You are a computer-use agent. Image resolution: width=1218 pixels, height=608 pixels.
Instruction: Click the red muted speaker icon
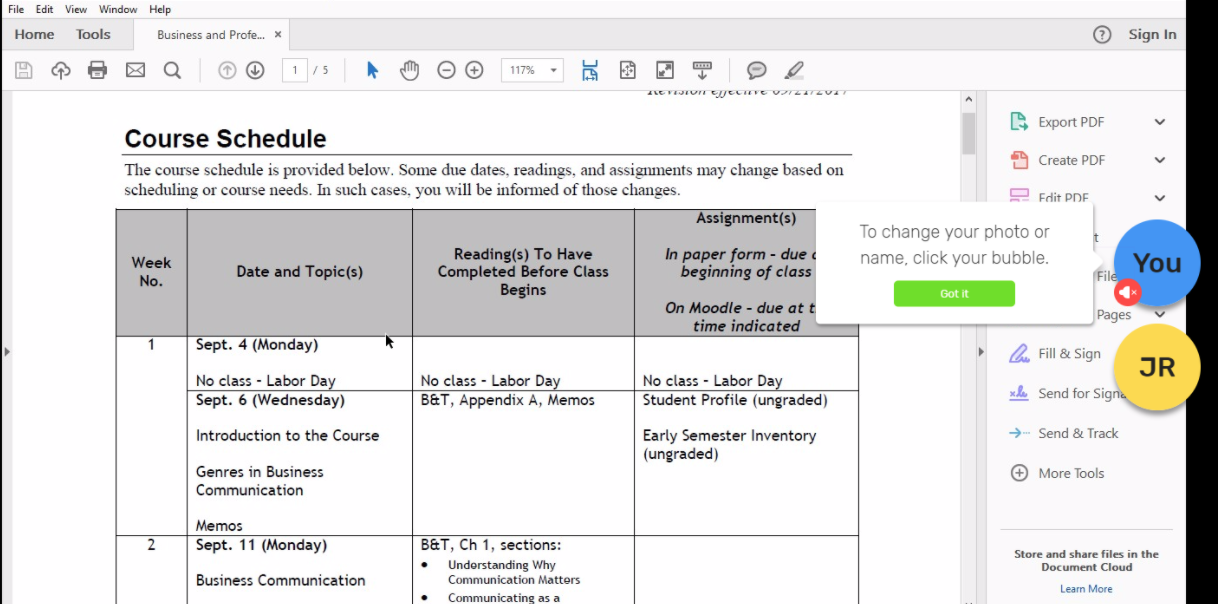coord(1127,292)
